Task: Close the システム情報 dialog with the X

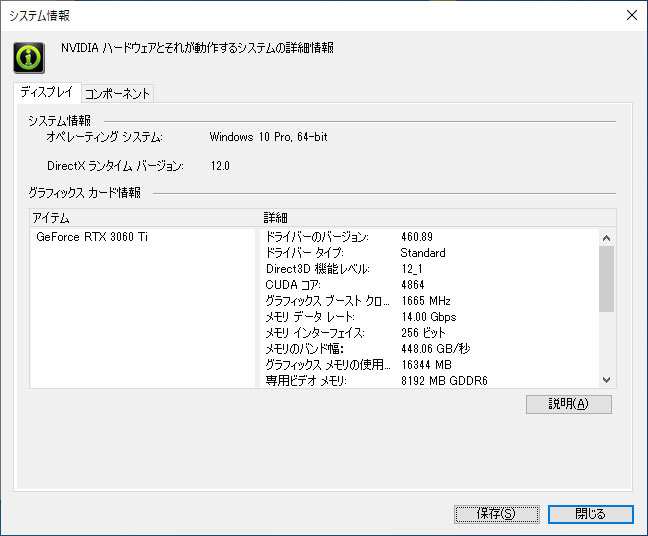Action: click(x=630, y=15)
